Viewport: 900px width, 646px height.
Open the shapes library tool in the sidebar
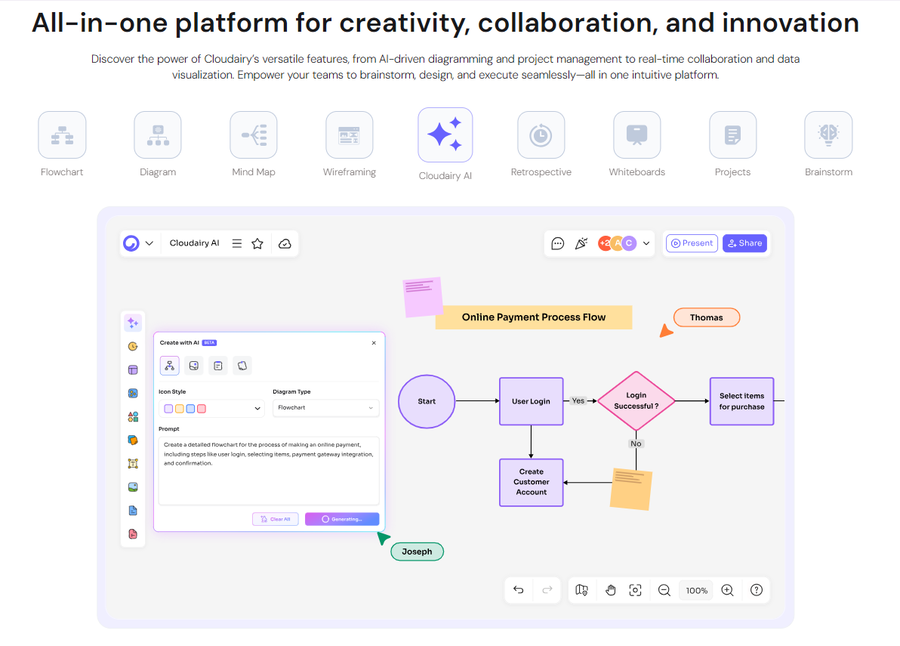(133, 417)
